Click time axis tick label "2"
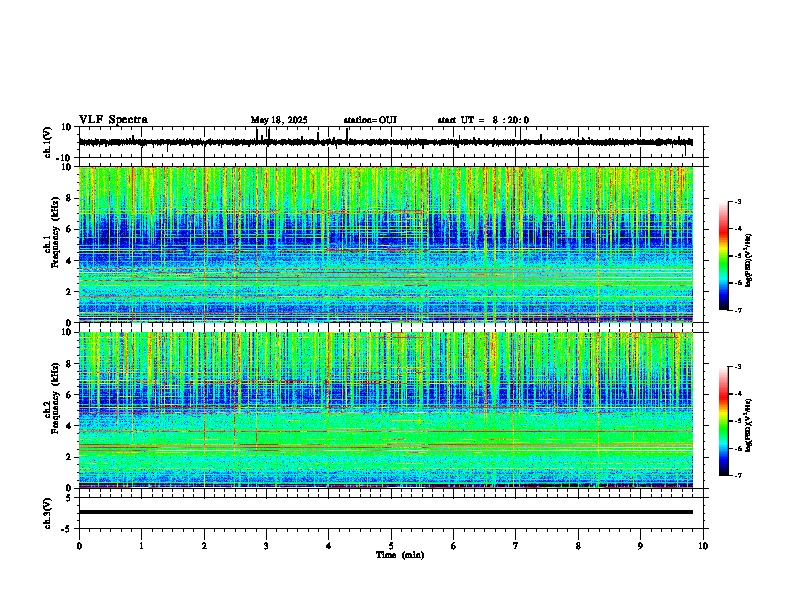792x612 pixels. (204, 546)
